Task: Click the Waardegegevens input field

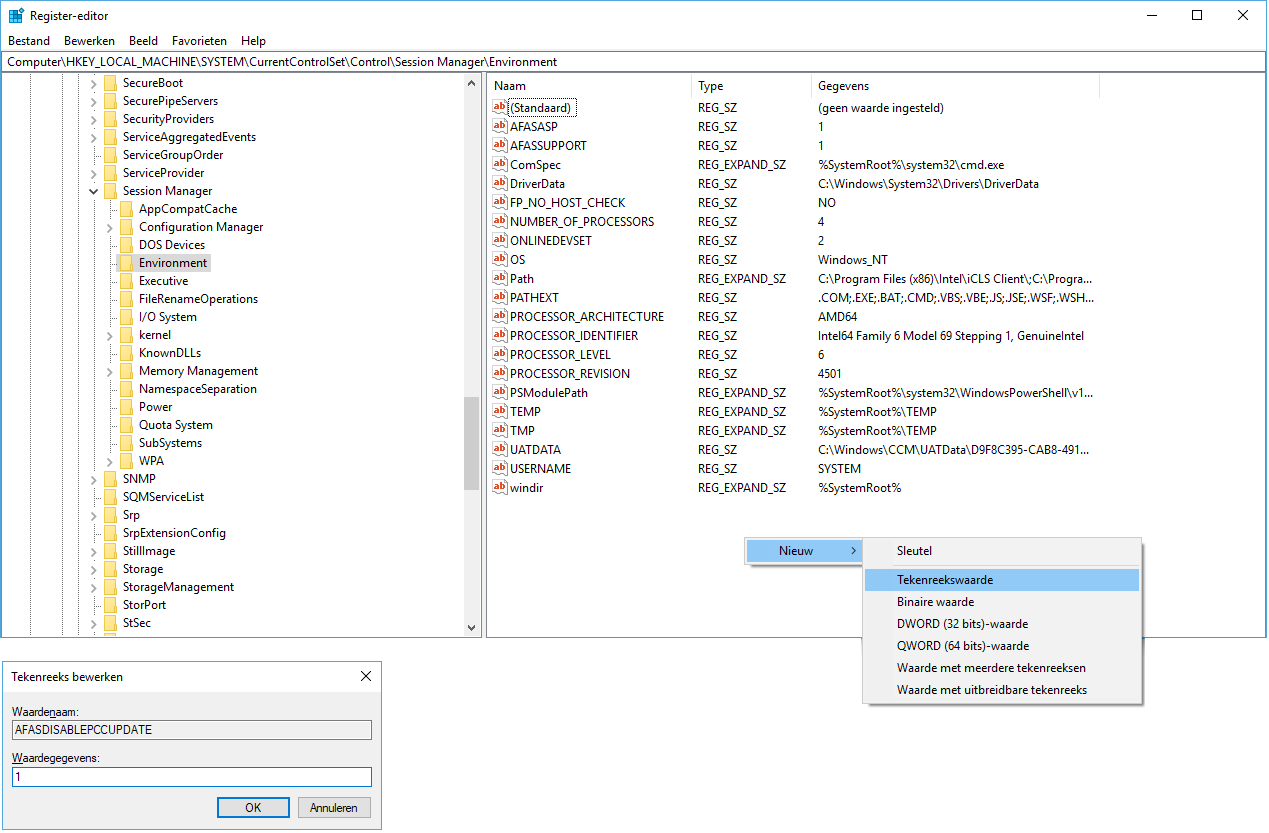Action: pos(192,777)
